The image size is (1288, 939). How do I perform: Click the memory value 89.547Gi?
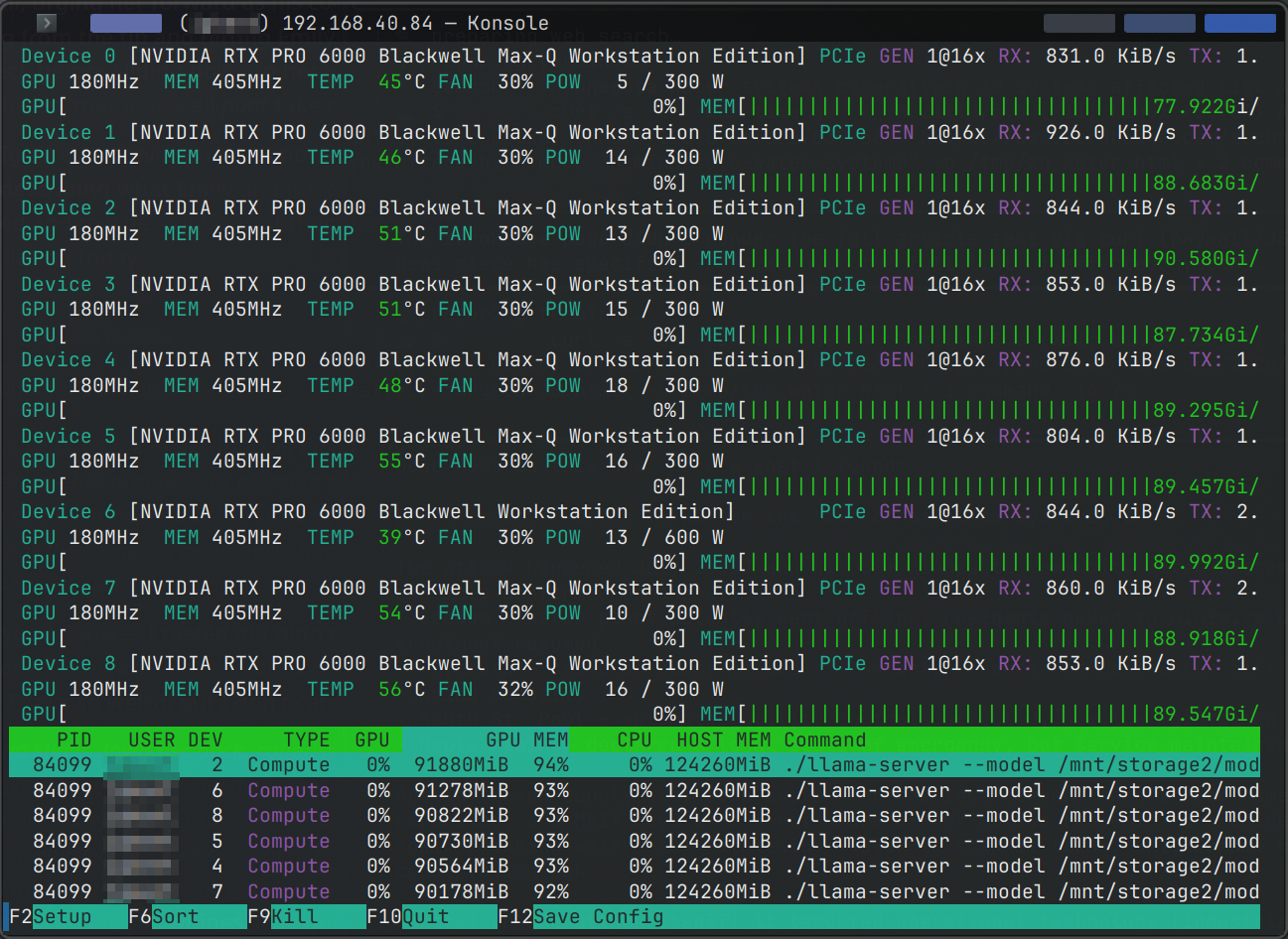click(x=1201, y=715)
